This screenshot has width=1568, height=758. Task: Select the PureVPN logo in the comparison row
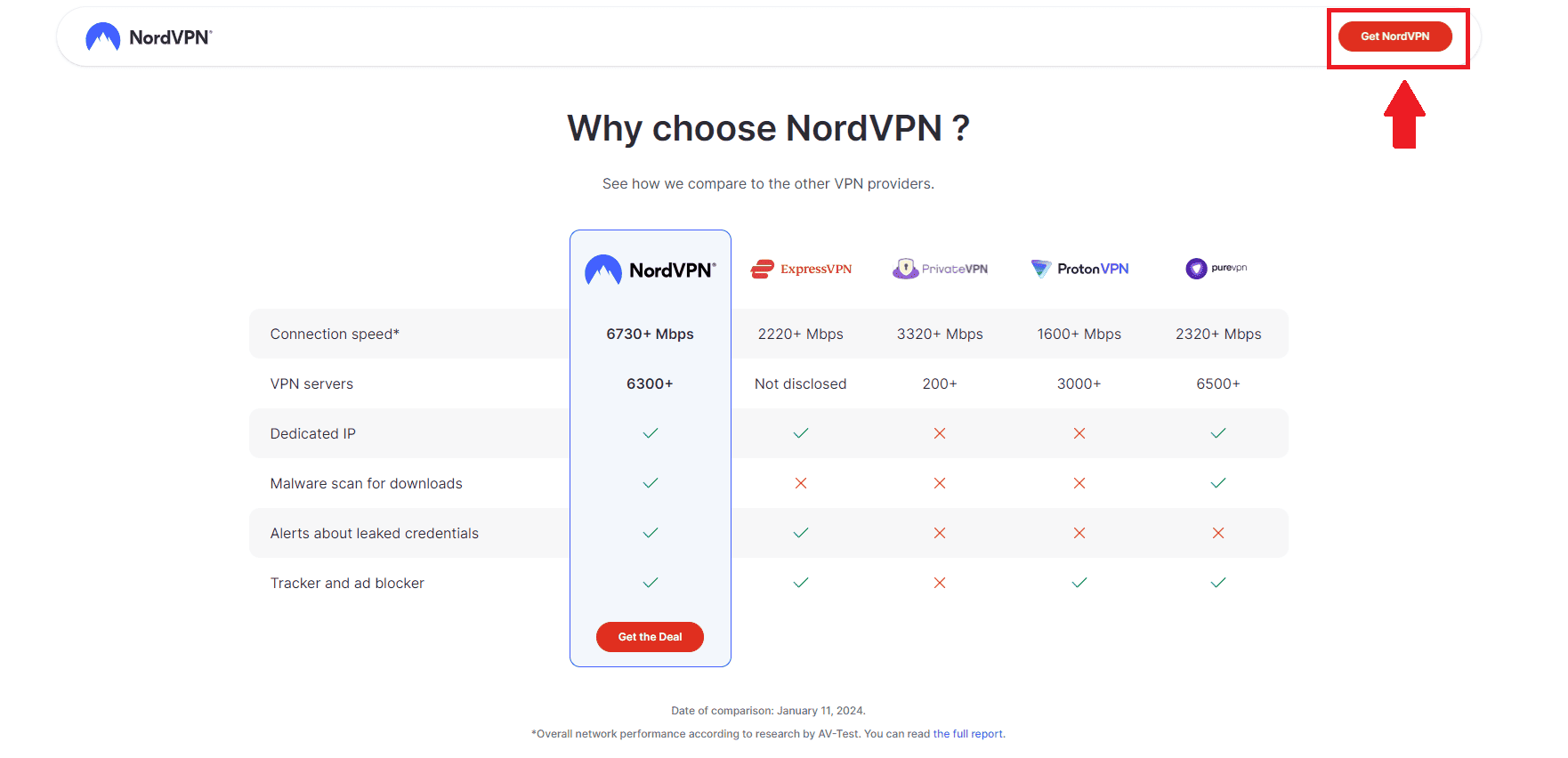click(1216, 268)
